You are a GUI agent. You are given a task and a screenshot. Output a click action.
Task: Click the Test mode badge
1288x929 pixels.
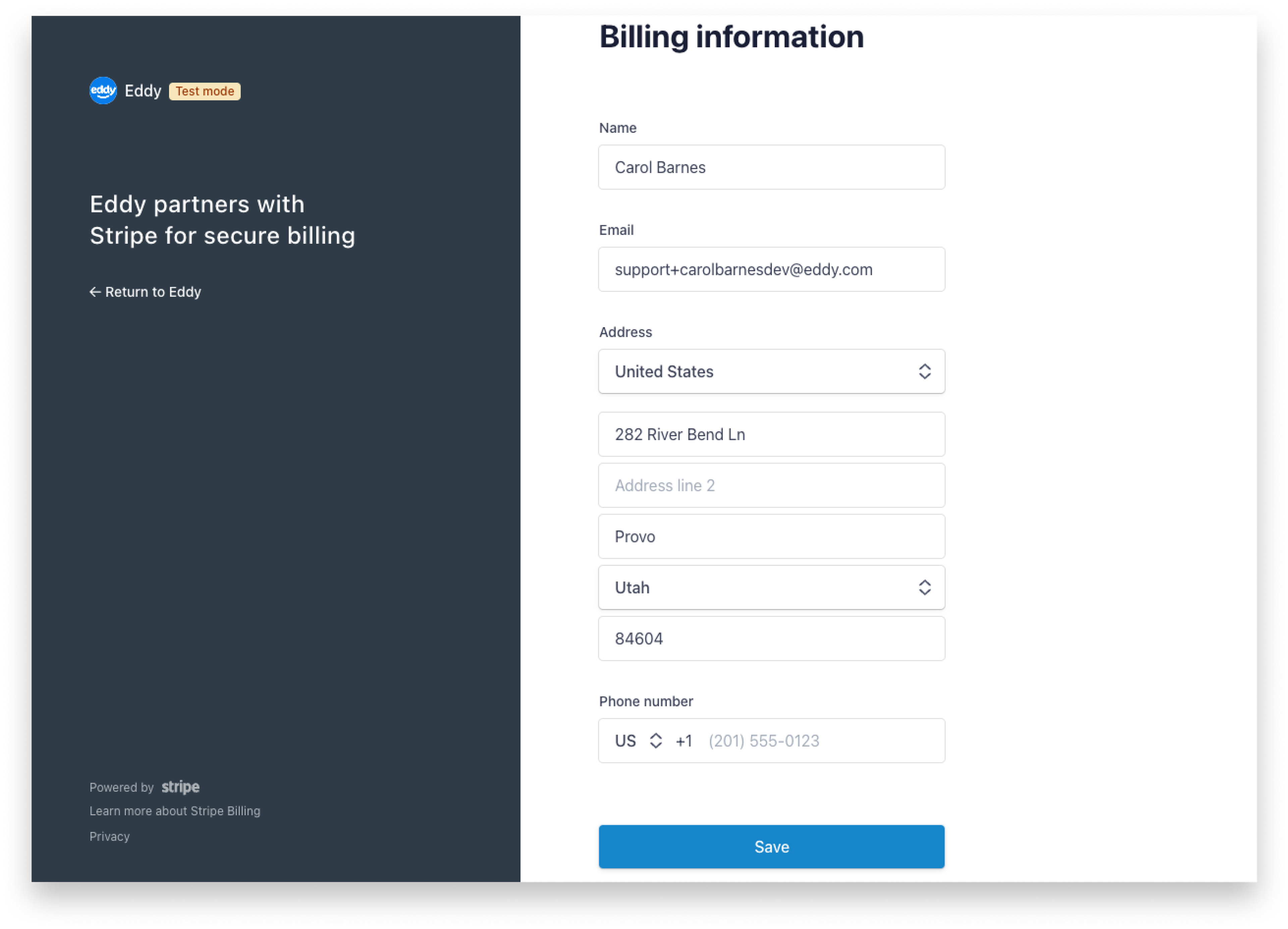(x=205, y=92)
